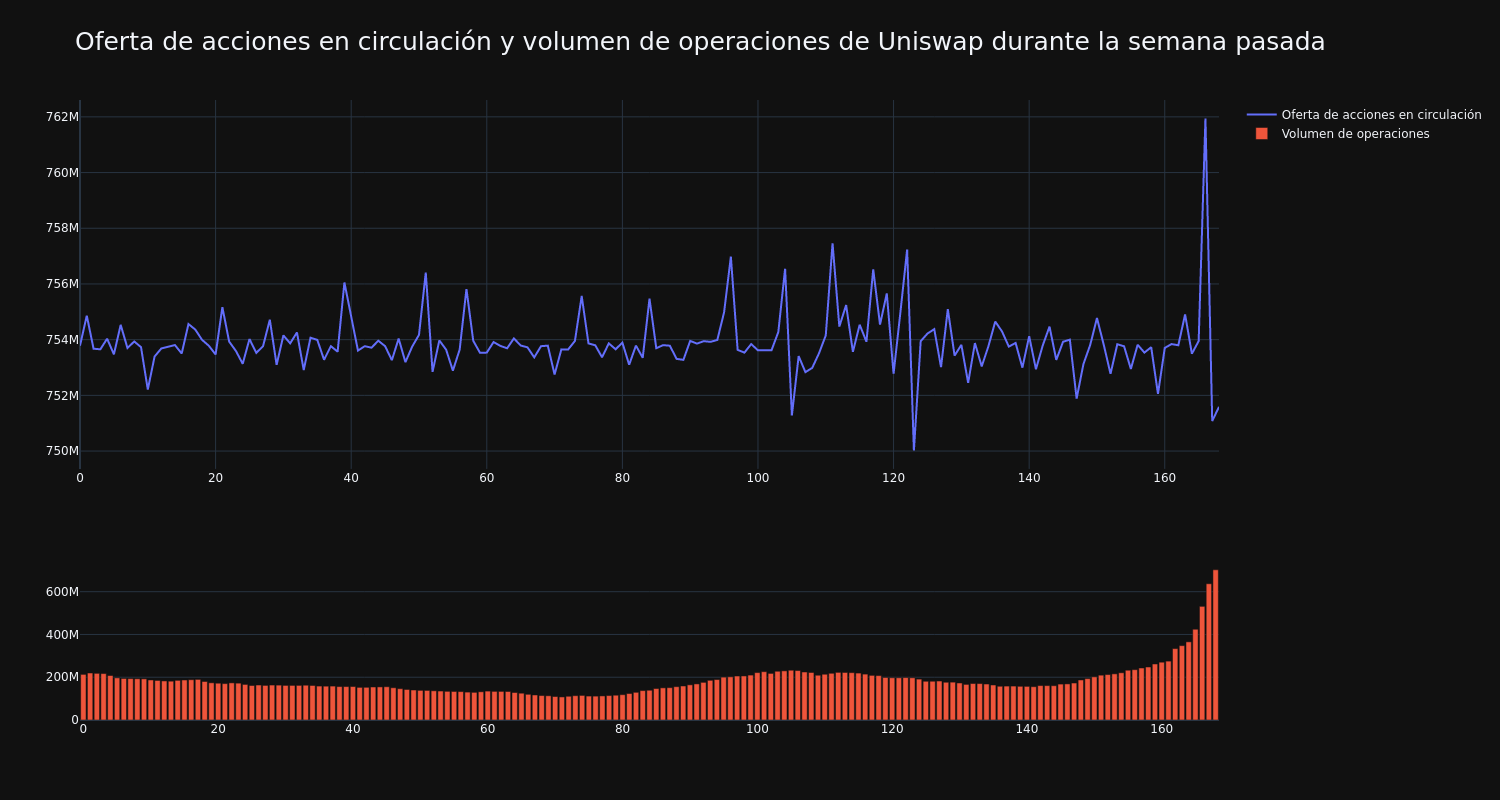This screenshot has height=800, width=1500.
Task: Click the blue line legend marker
Action: pyautogui.click(x=1262, y=115)
